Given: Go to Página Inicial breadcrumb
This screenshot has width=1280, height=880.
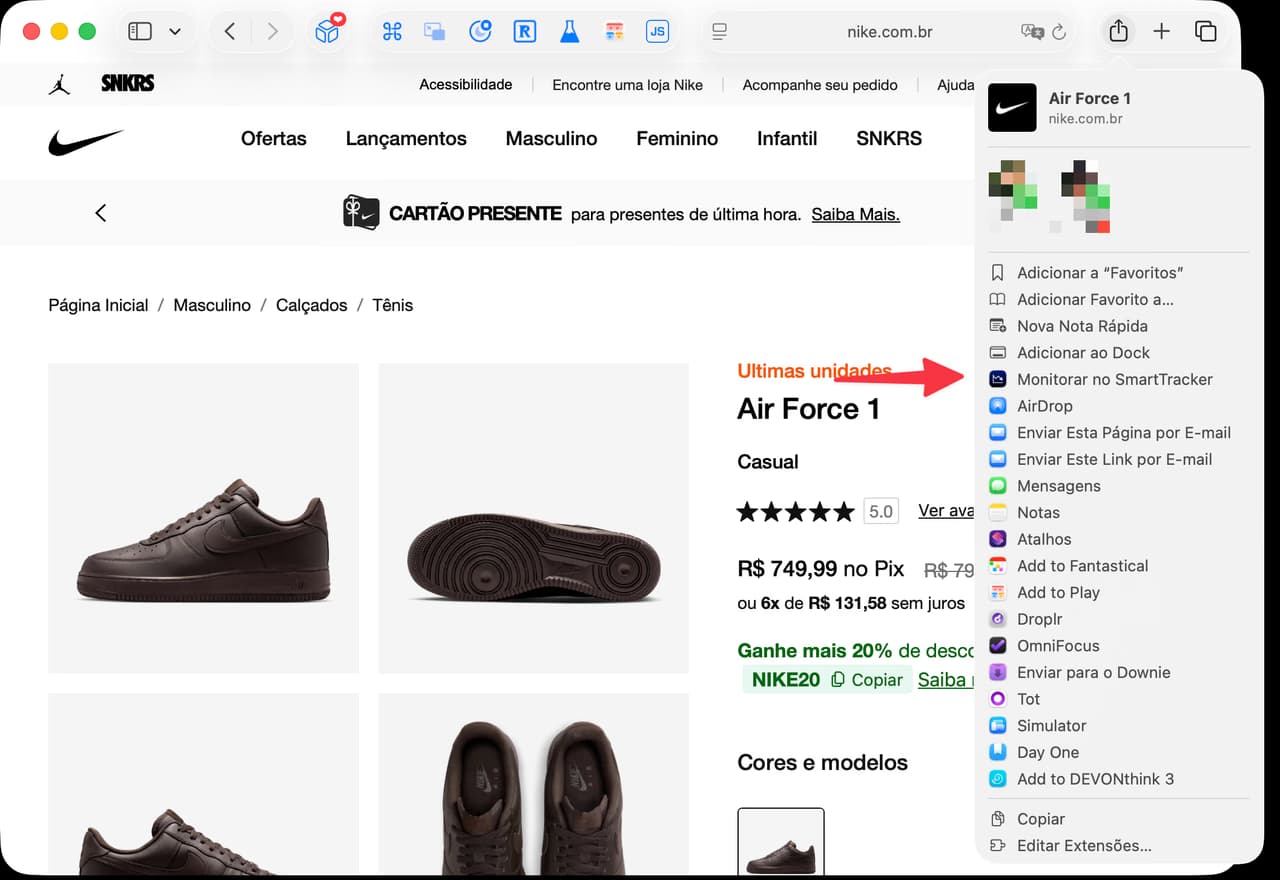Looking at the screenshot, I should (x=98, y=305).
